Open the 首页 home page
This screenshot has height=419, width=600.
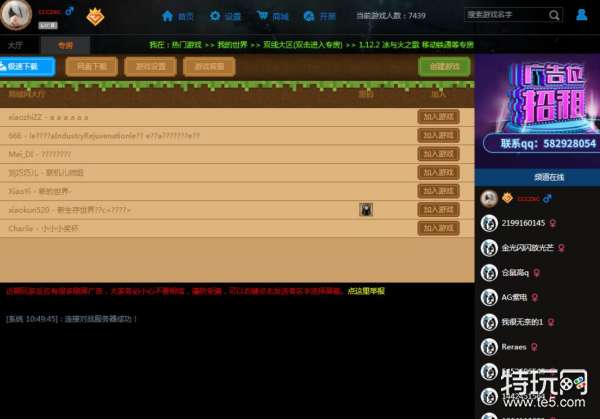pyautogui.click(x=178, y=16)
